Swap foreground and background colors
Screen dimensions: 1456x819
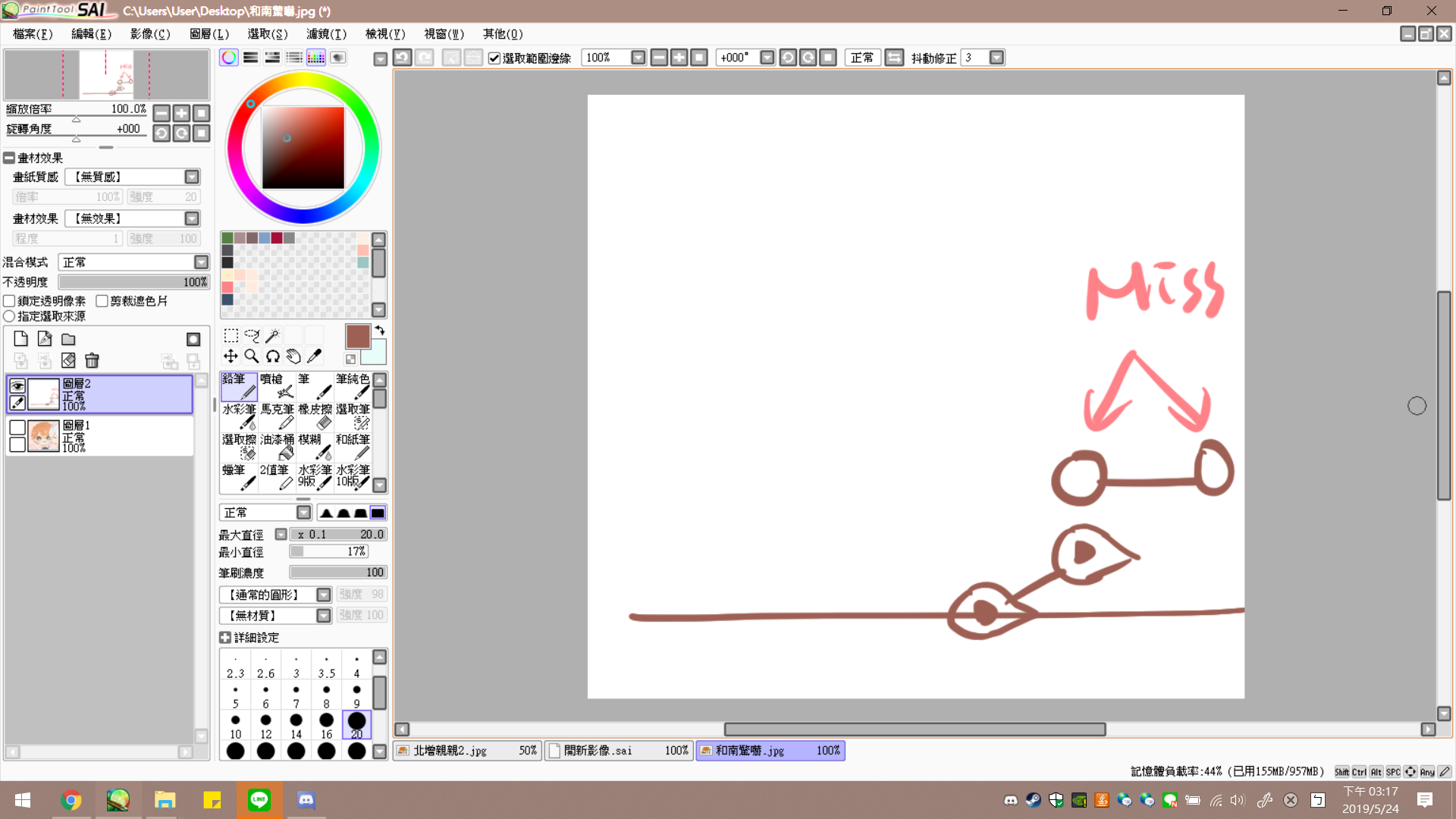380,331
